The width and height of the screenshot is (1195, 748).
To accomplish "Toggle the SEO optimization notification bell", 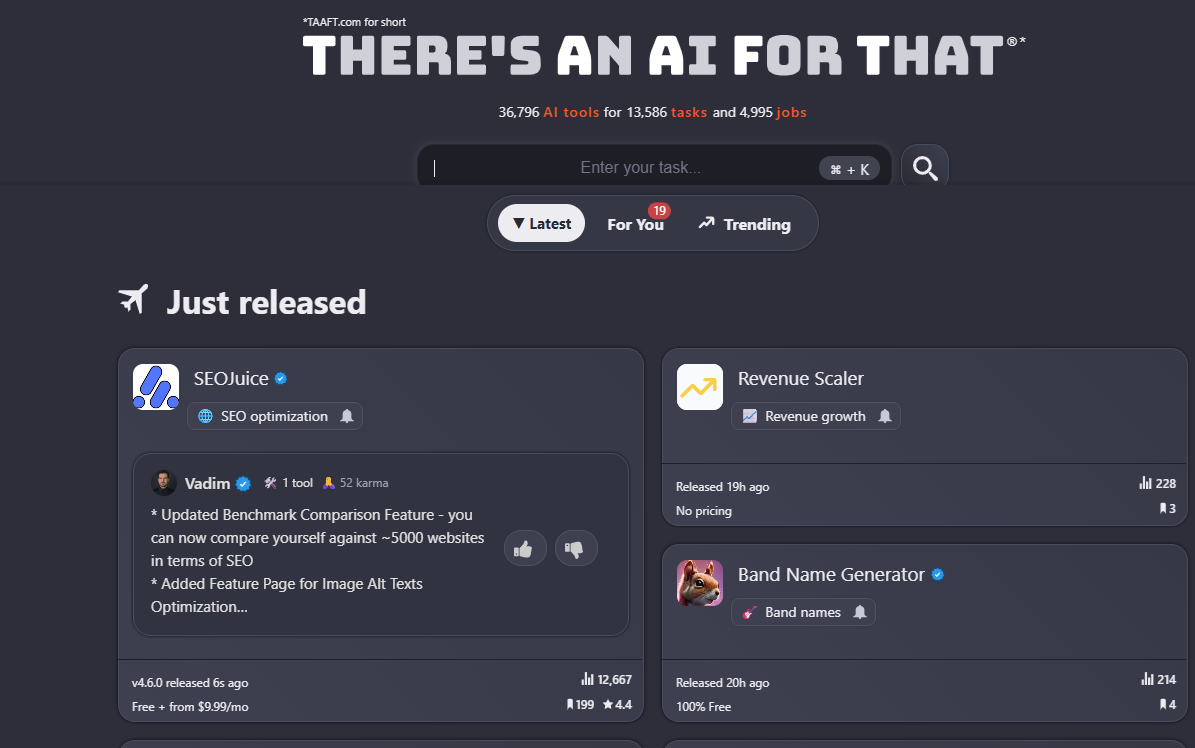I will pyautogui.click(x=347, y=416).
